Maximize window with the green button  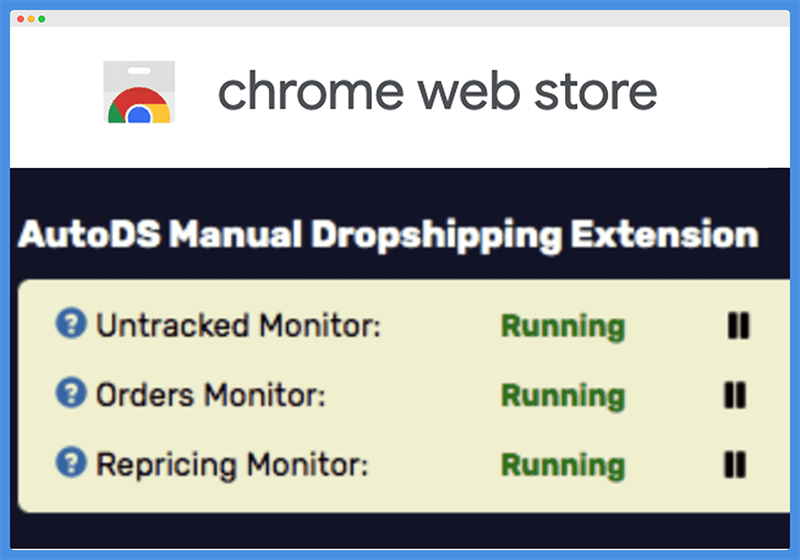[42, 19]
